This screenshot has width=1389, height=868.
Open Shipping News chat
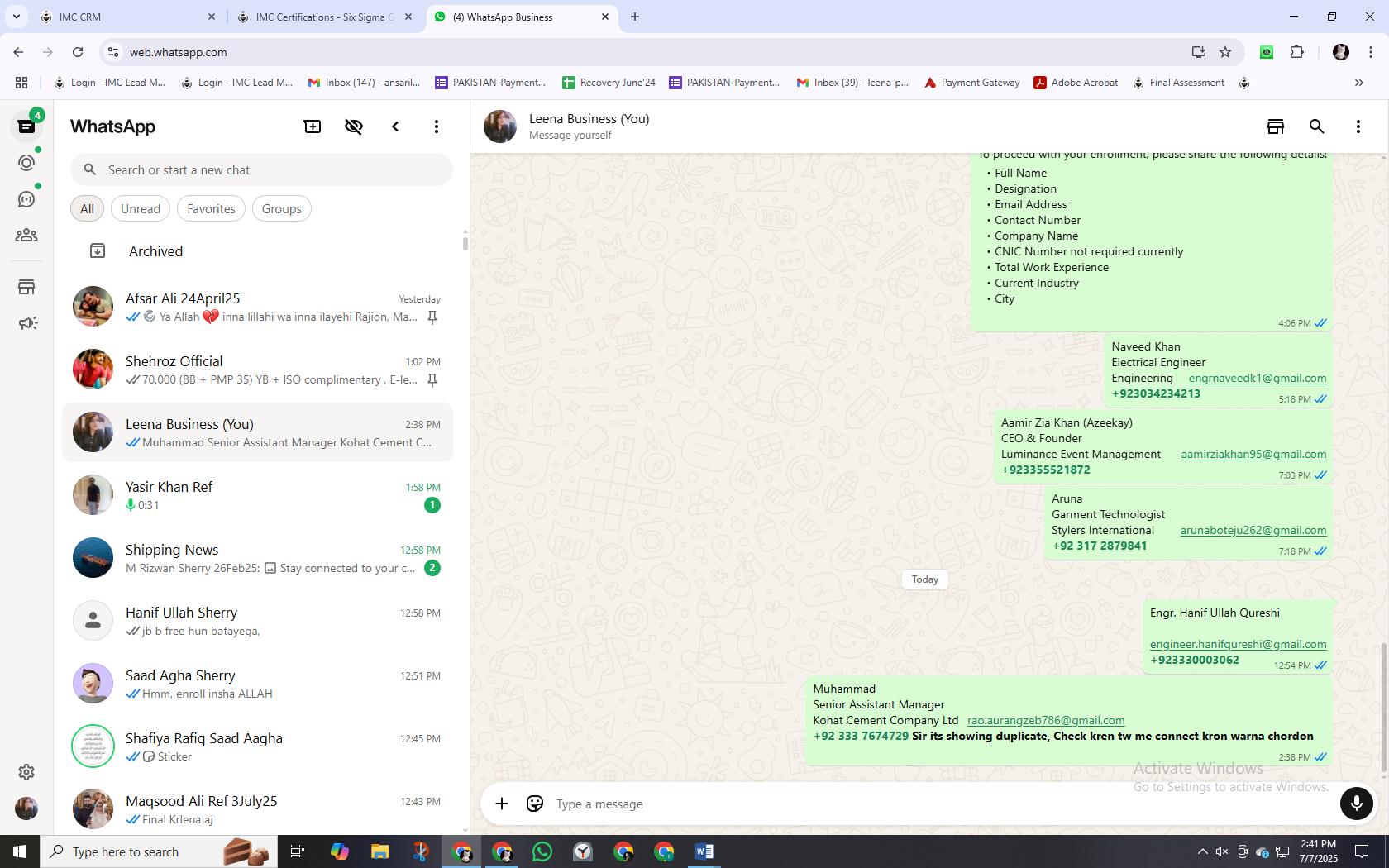coord(258,558)
